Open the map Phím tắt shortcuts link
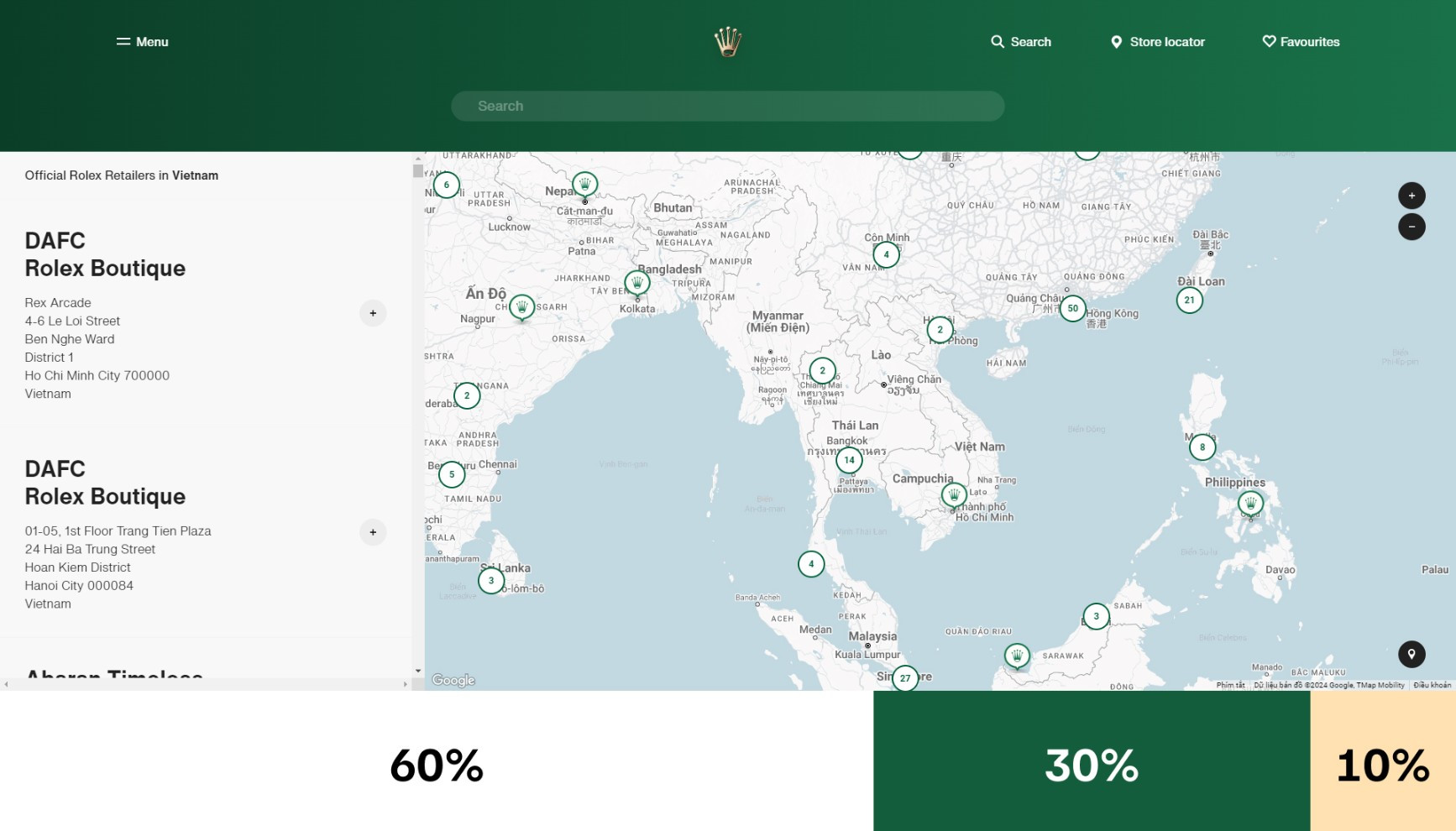The height and width of the screenshot is (831, 1456). (1230, 685)
